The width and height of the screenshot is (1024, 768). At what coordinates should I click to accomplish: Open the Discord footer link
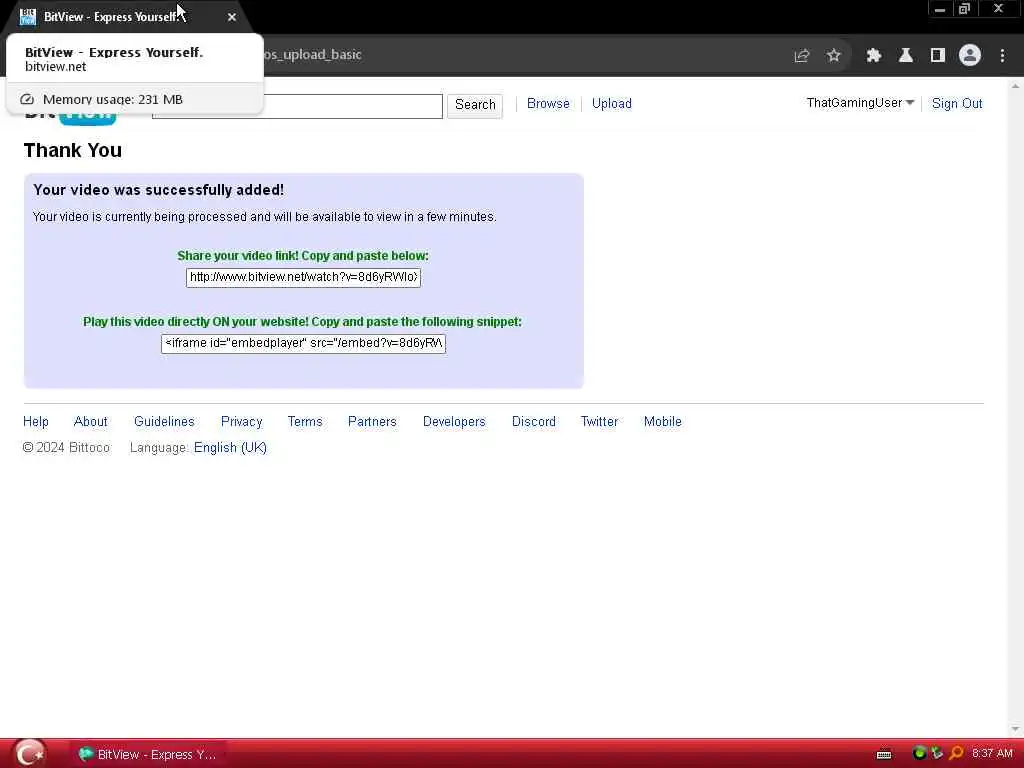point(534,421)
